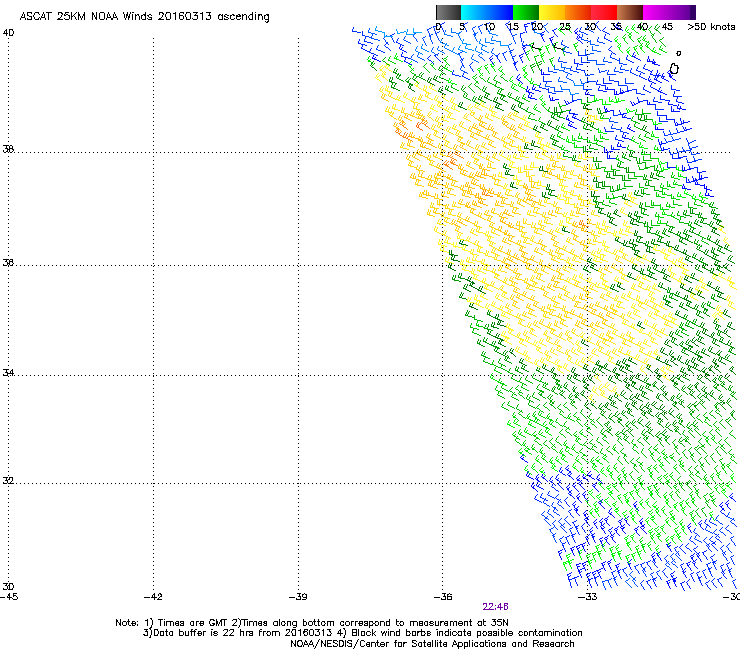Click the legend tick label '25'
Screen dimensions: 740x650
tap(565, 27)
